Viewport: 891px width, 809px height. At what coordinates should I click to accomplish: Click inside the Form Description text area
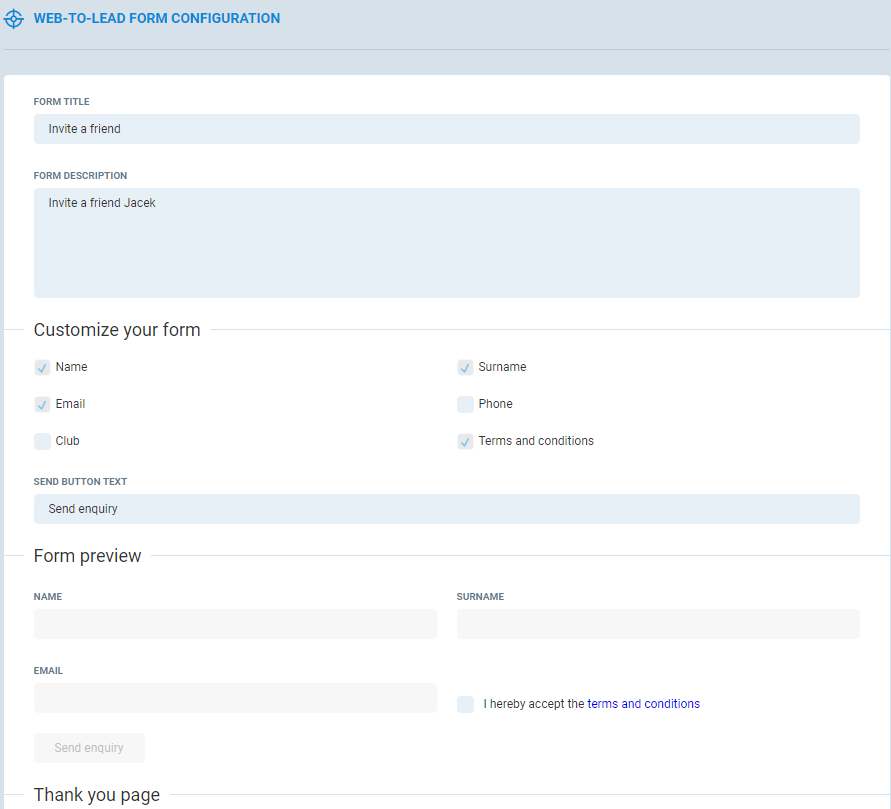[x=446, y=243]
